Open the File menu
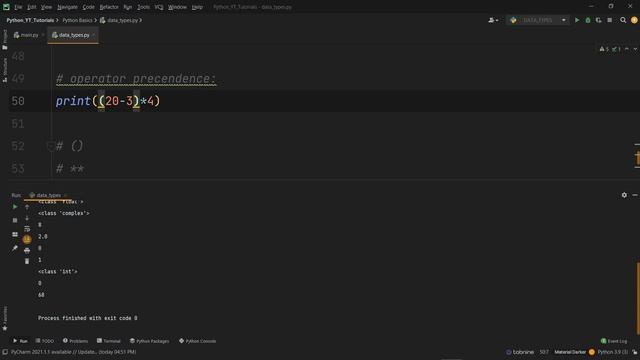640x360 pixels. tap(18, 7)
